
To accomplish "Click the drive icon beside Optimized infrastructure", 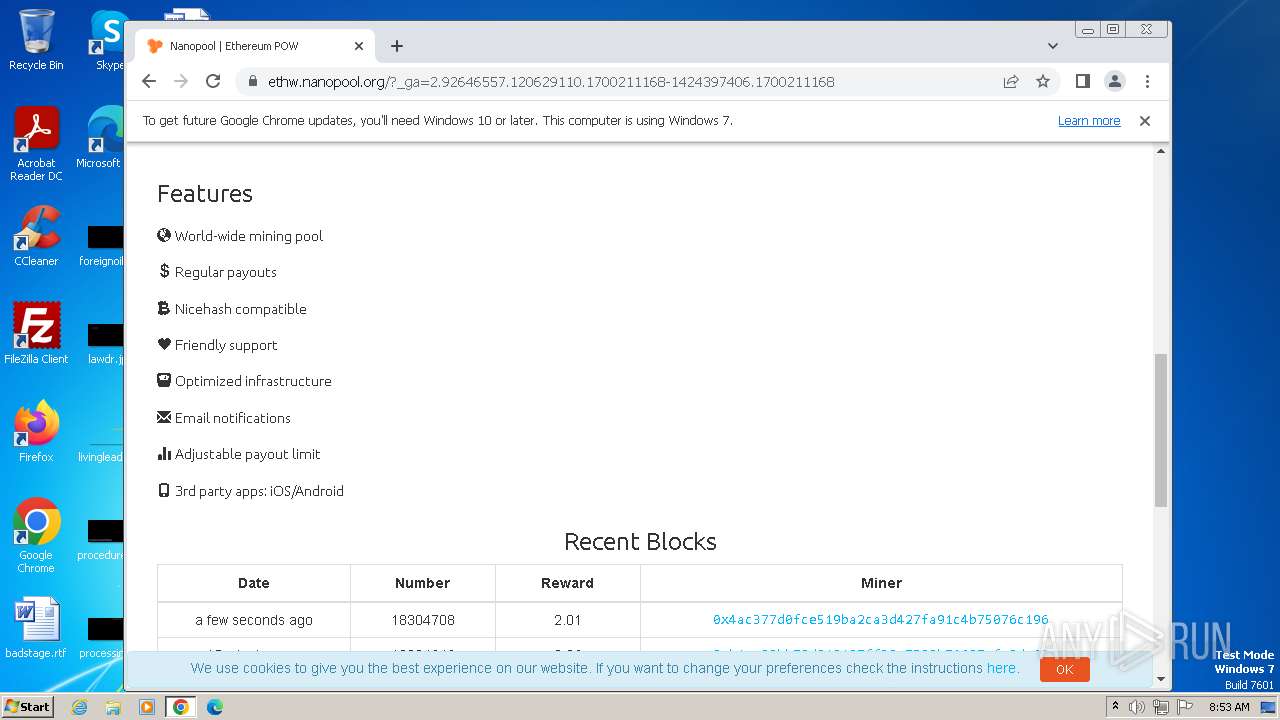I will (164, 380).
